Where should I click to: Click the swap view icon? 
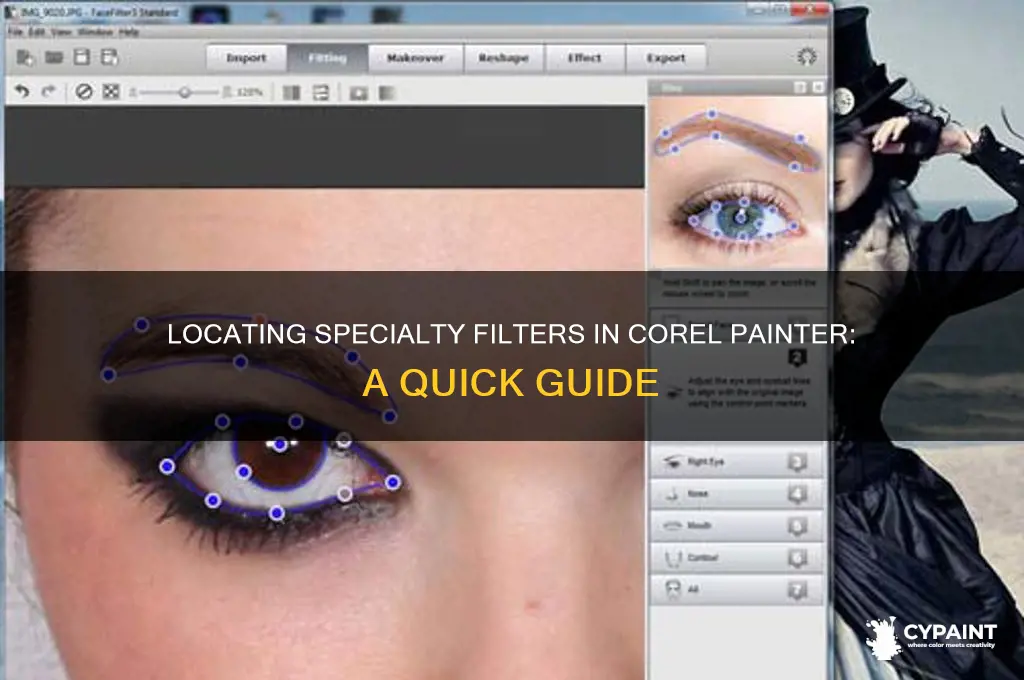click(x=321, y=93)
